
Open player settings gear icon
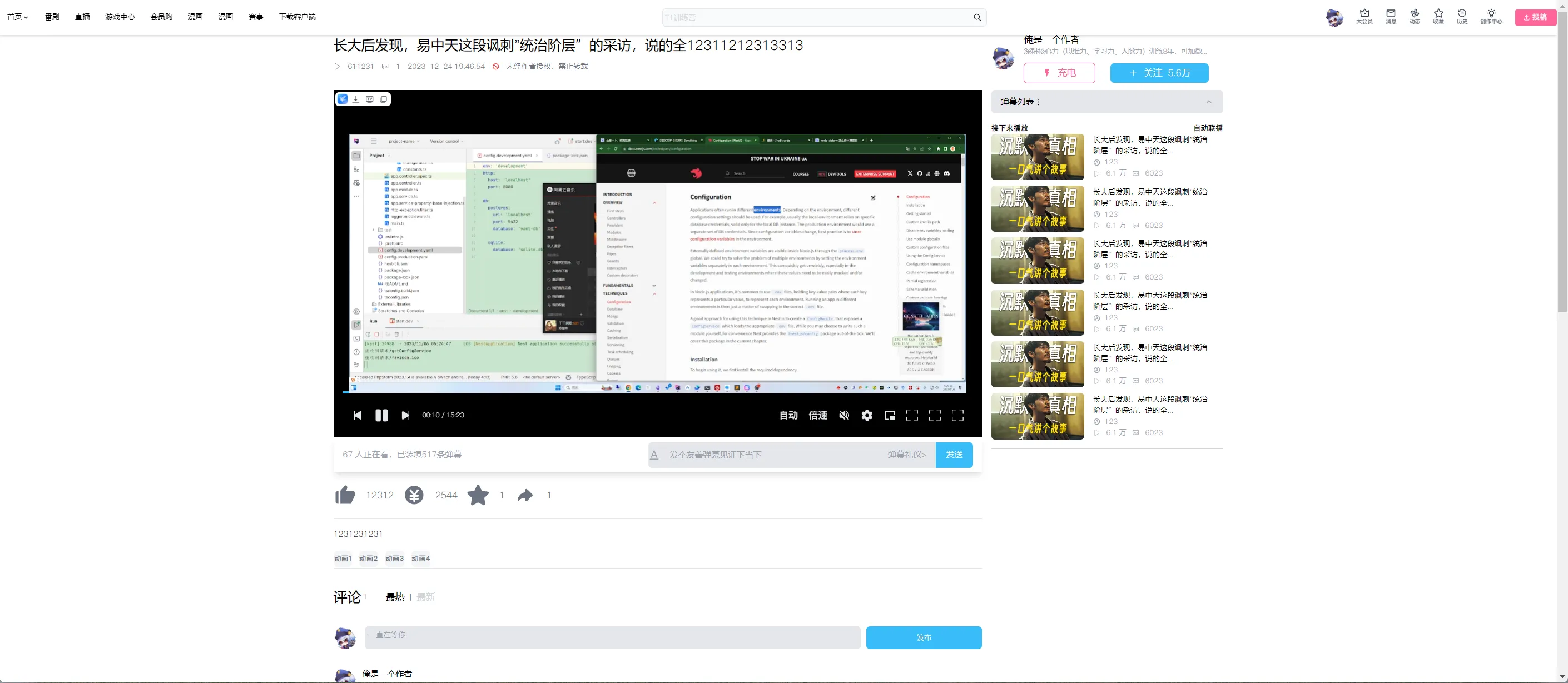867,415
